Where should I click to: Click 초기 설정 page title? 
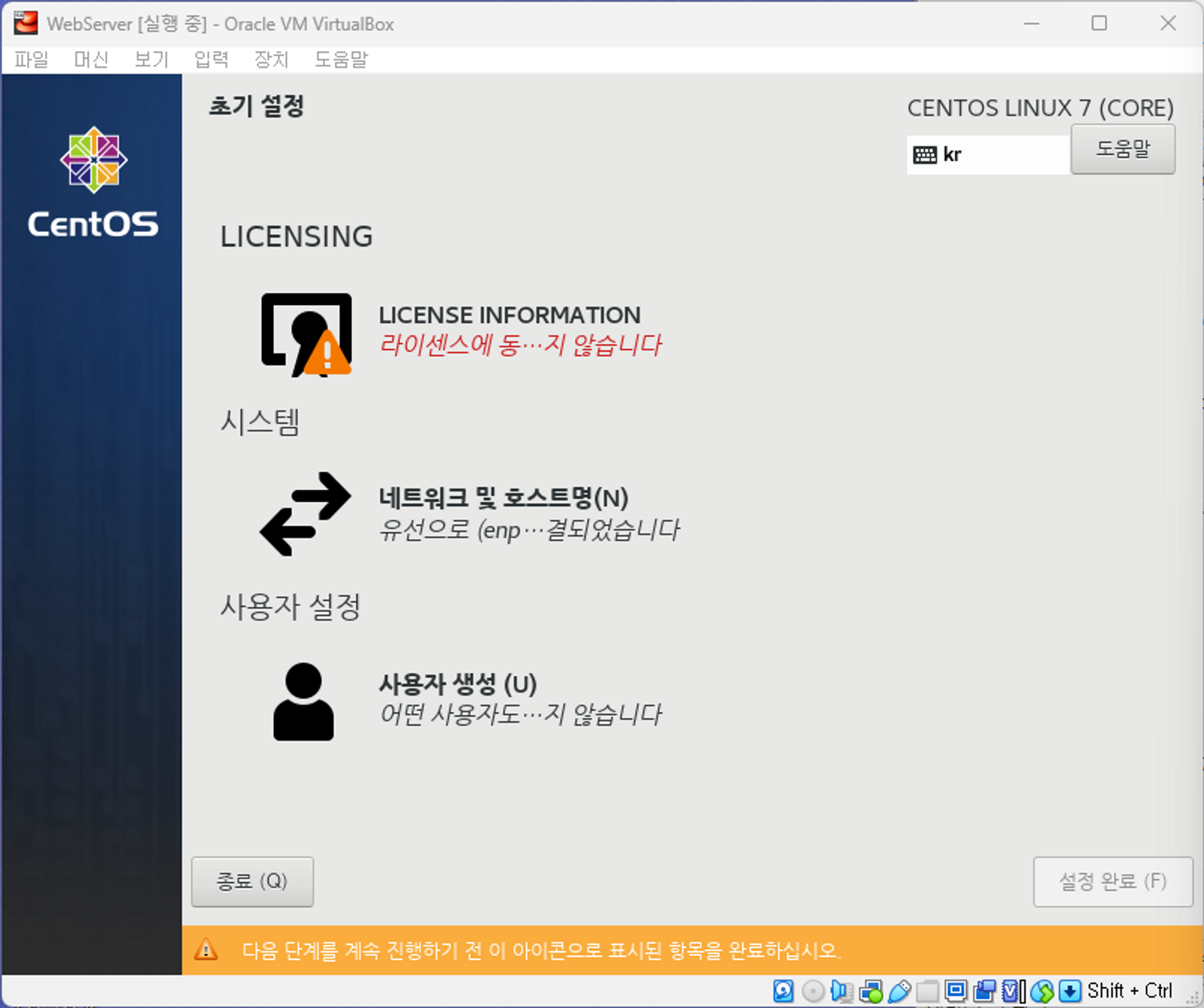[256, 106]
